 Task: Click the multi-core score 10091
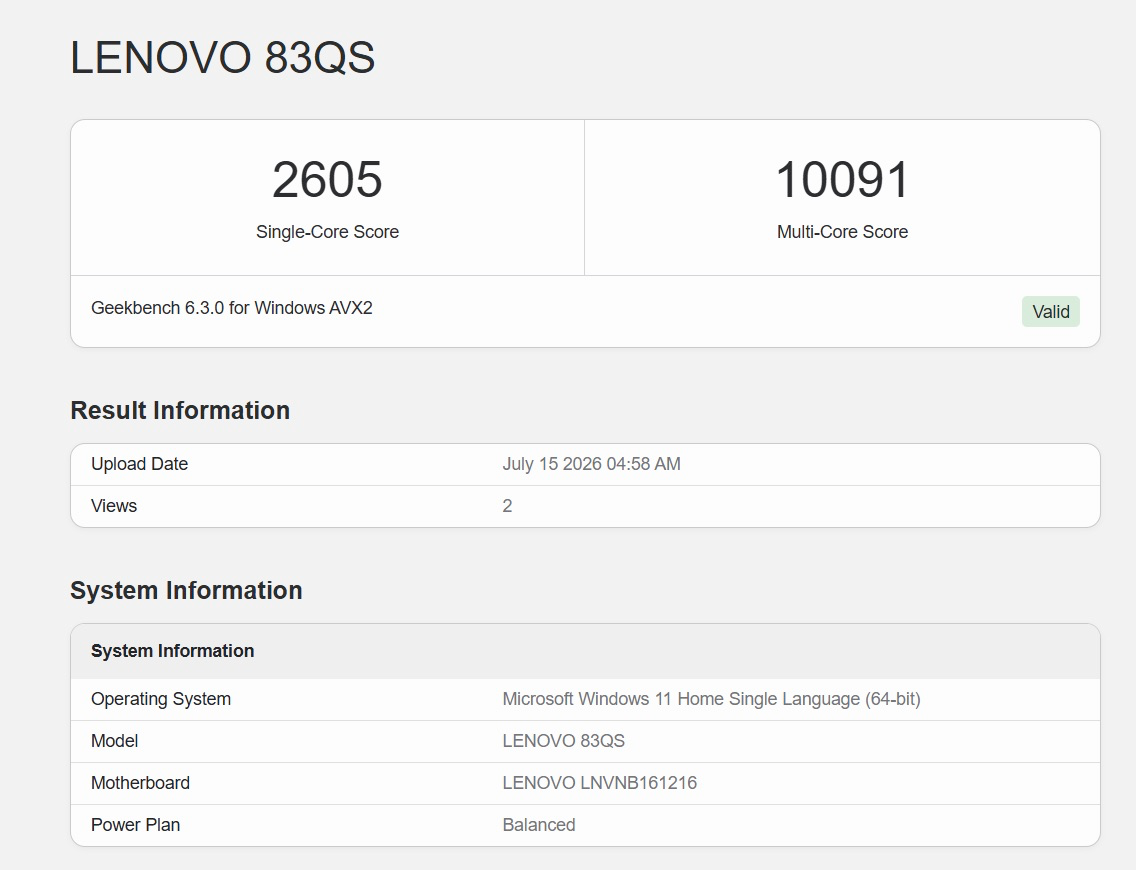[x=842, y=179]
